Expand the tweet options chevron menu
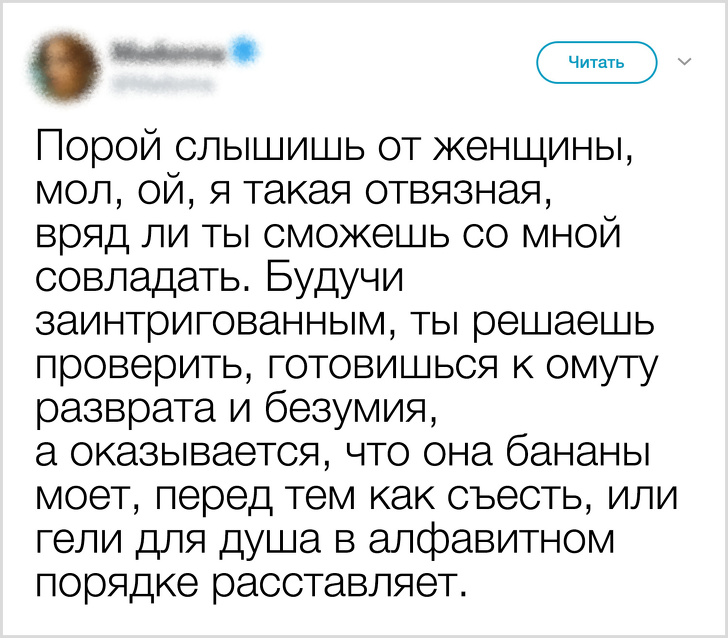Image resolution: width=728 pixels, height=638 pixels. point(684,62)
